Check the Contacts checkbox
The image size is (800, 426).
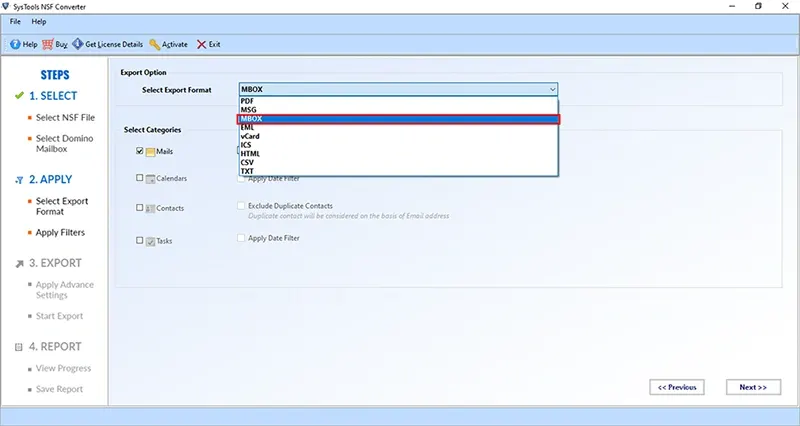click(x=139, y=208)
